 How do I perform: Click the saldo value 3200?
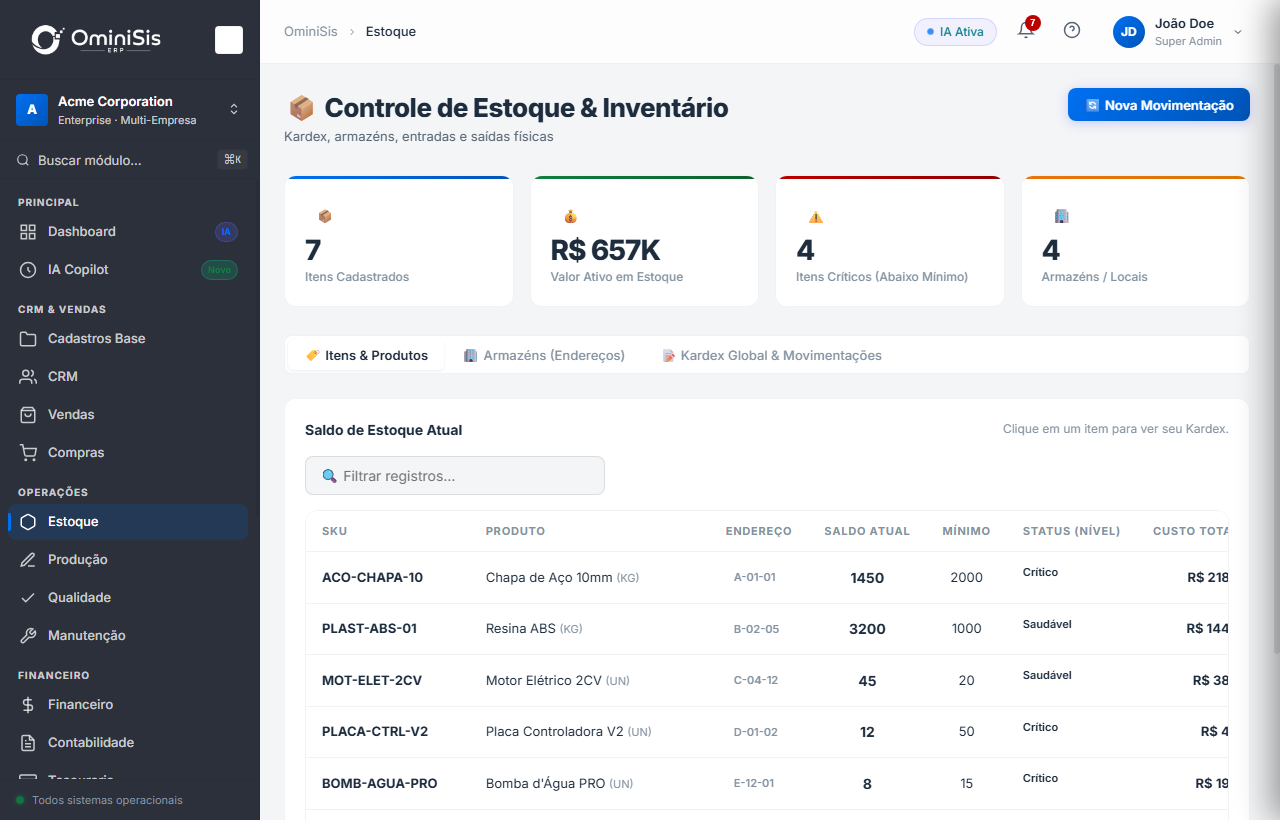[x=867, y=629]
